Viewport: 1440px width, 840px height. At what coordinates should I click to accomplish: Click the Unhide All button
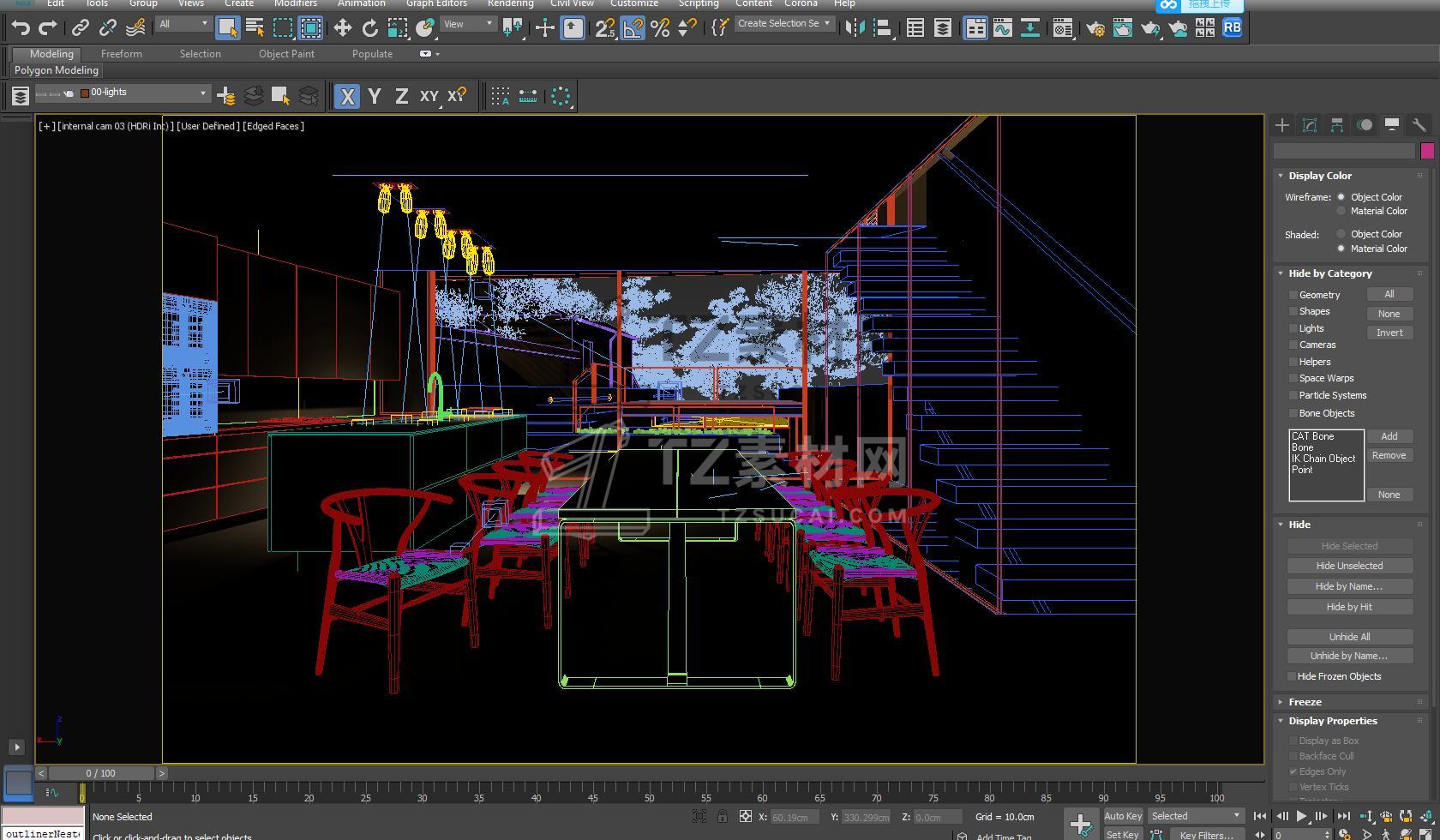(1349, 637)
